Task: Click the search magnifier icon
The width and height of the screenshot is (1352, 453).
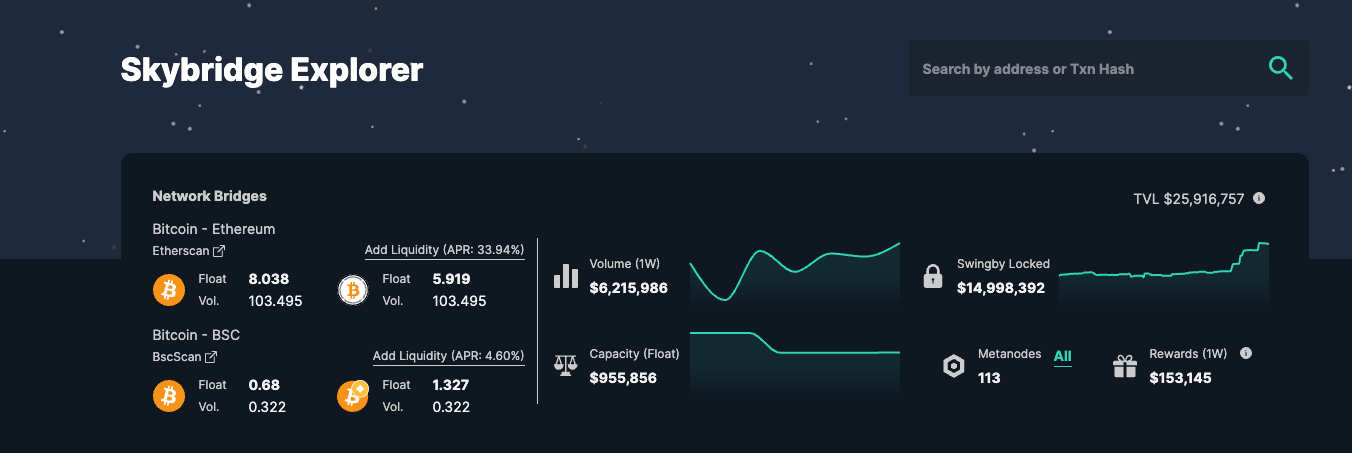Action: coord(1280,68)
